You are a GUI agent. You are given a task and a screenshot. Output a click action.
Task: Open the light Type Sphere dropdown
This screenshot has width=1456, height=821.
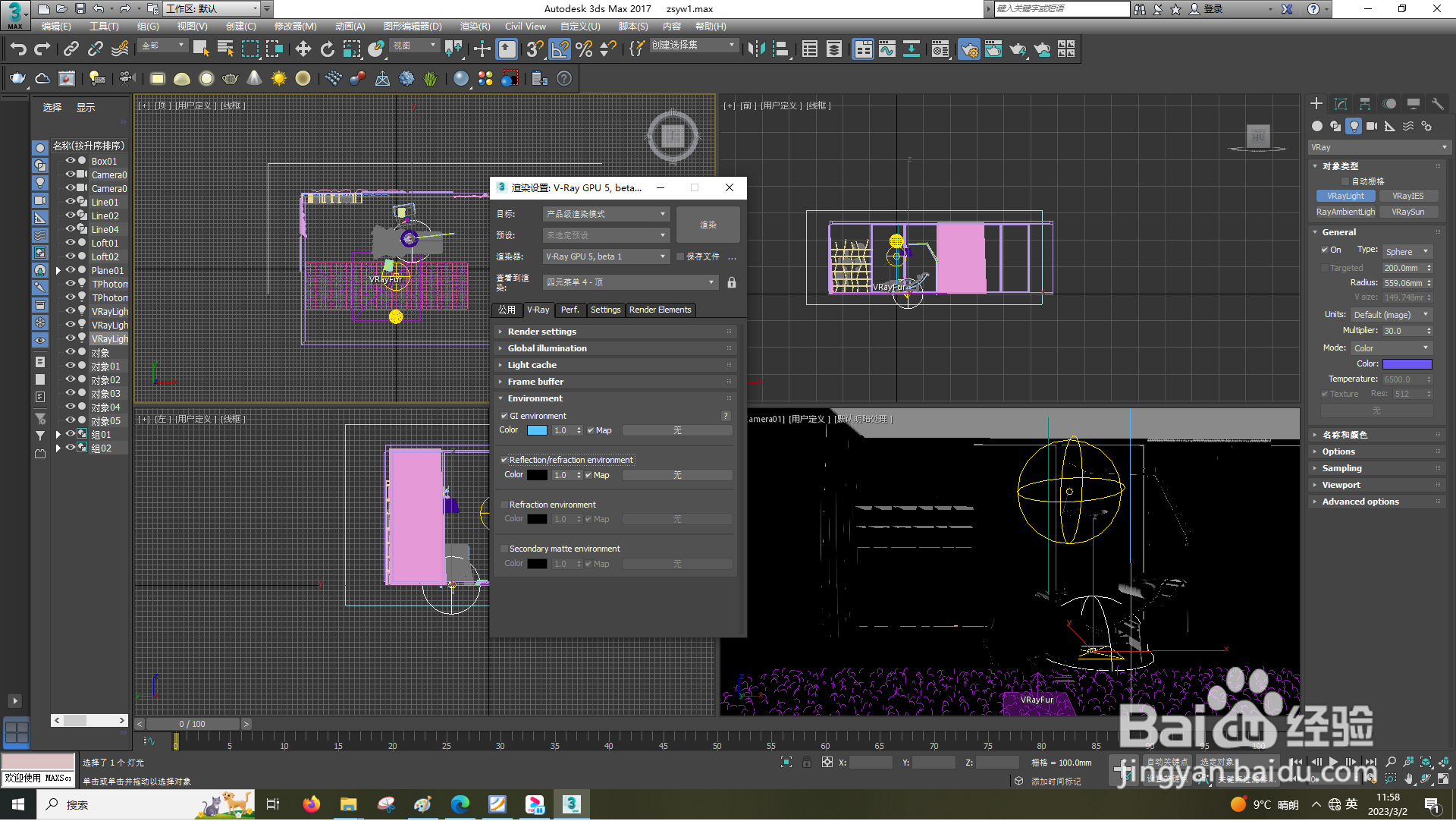pos(1407,251)
